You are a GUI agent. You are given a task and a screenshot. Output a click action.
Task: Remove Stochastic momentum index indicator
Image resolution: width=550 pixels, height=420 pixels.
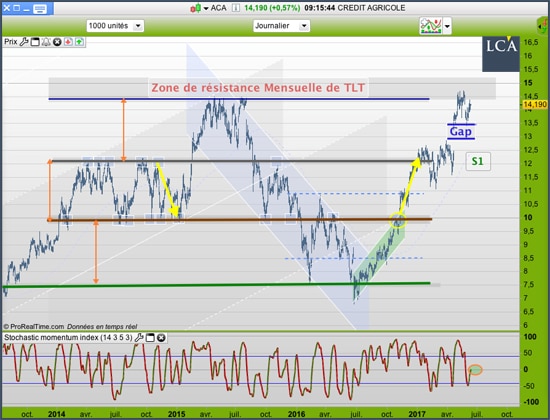[x=161, y=338]
